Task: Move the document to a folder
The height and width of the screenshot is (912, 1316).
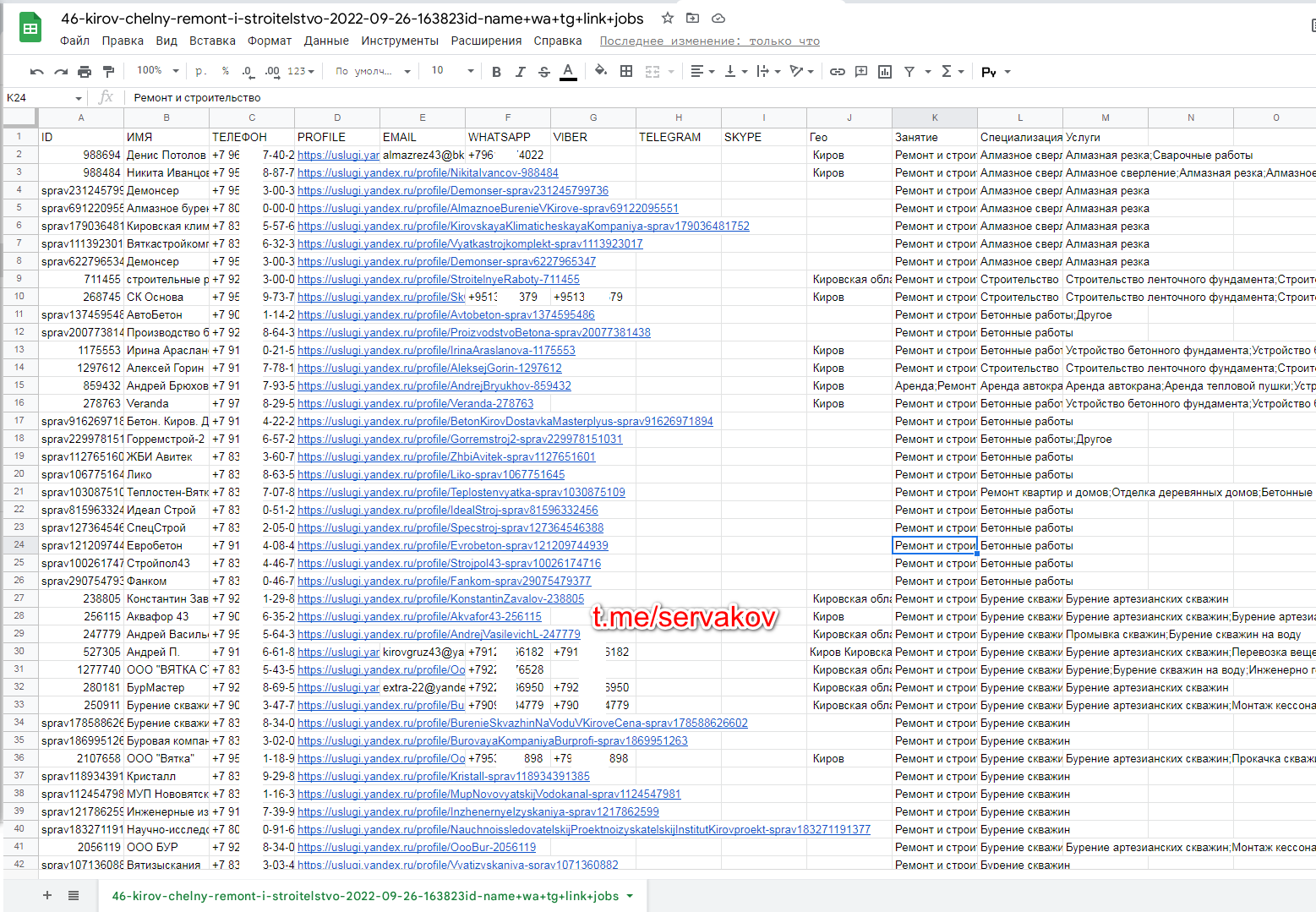Action: [693, 18]
